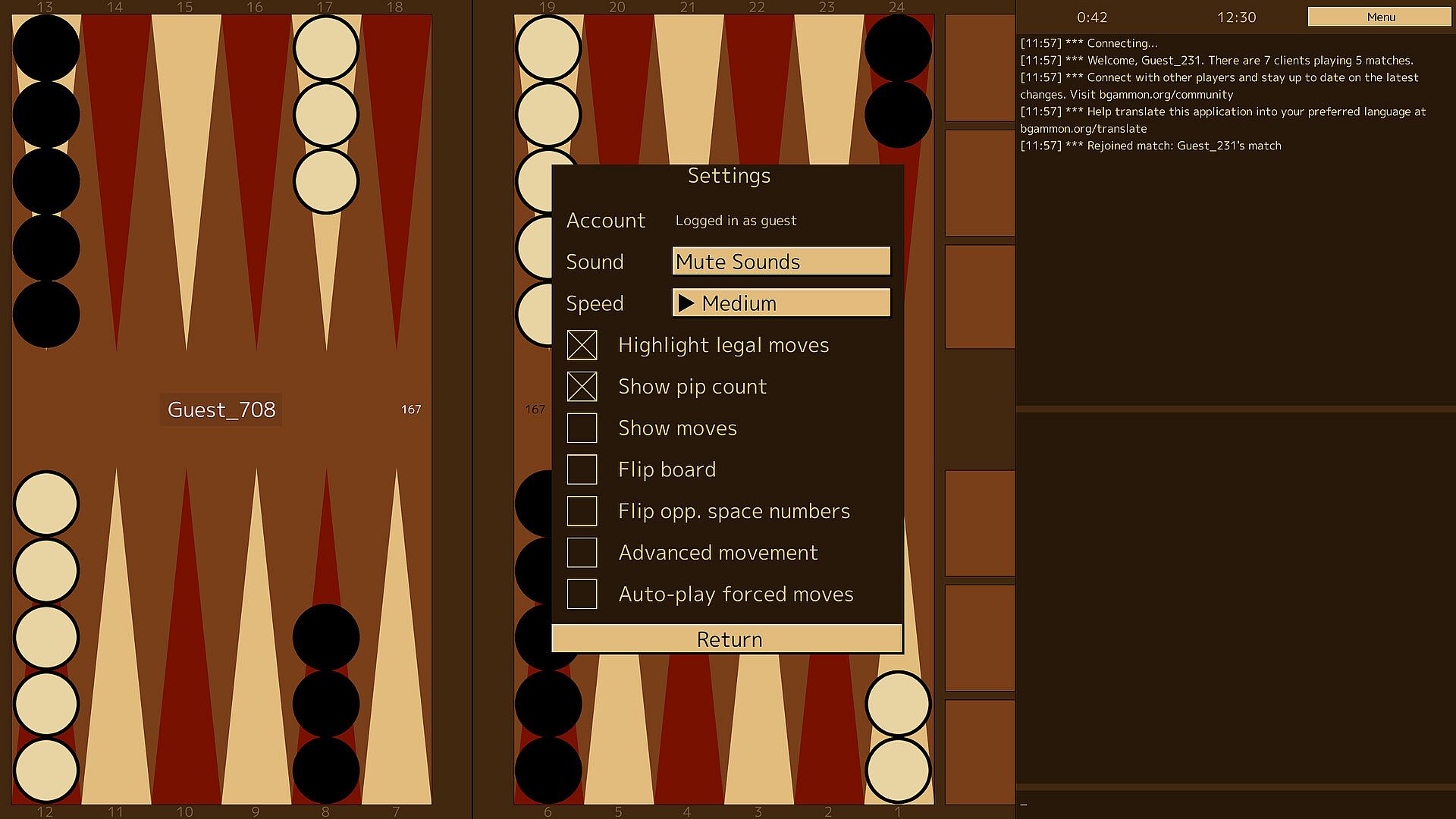
Task: Click the Guest_708 player name label
Action: tap(221, 409)
